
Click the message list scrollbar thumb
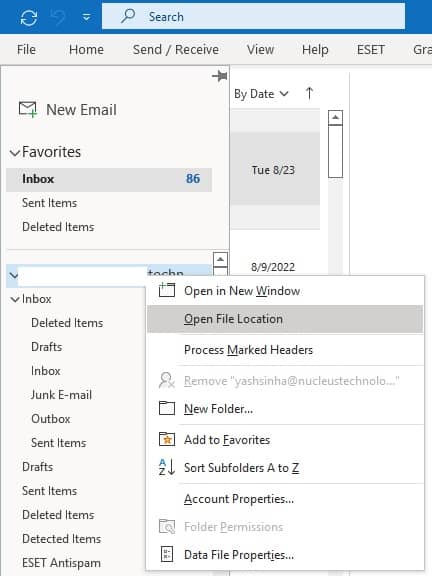[x=335, y=151]
